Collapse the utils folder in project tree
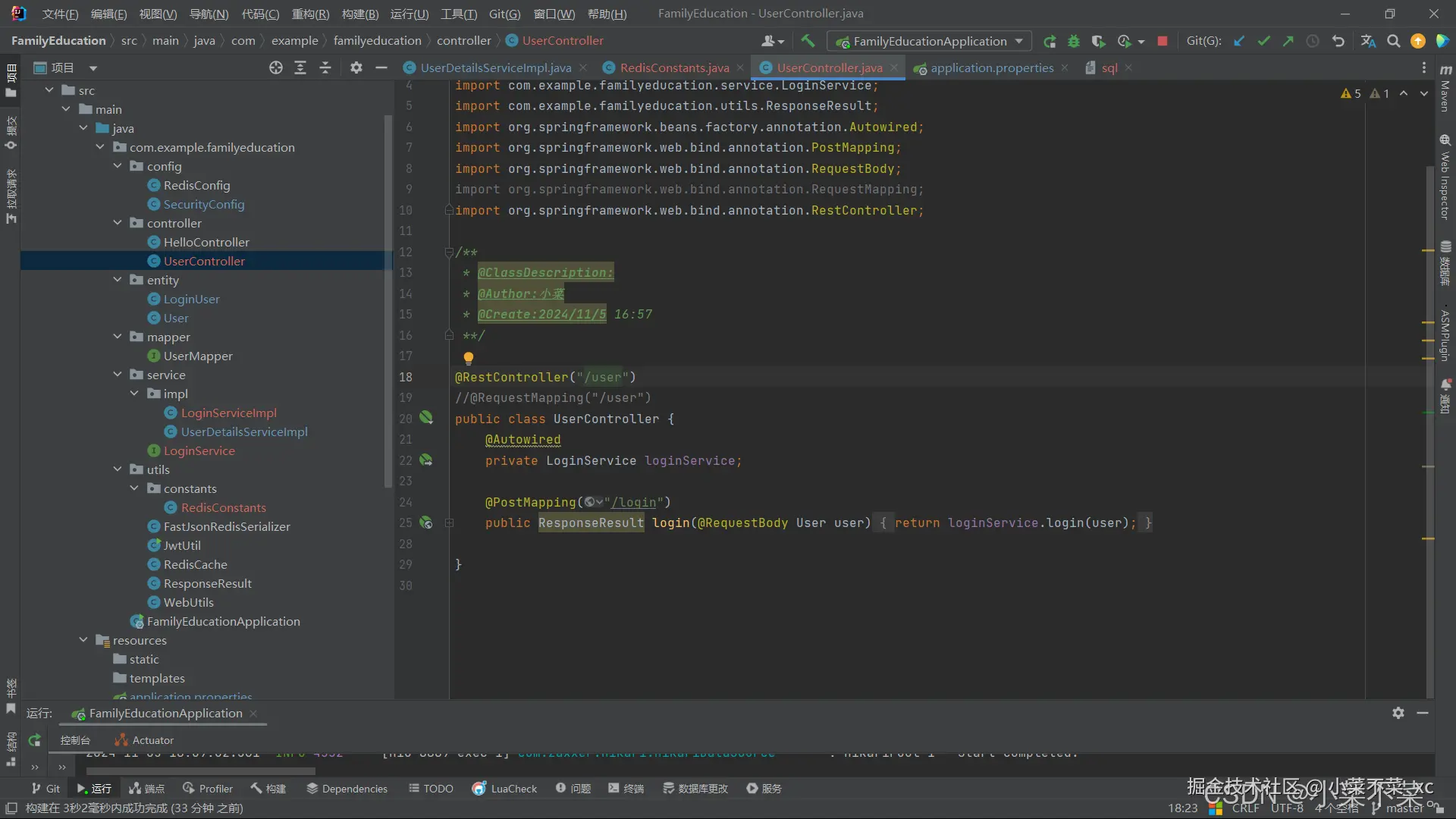1456x819 pixels. (x=118, y=469)
